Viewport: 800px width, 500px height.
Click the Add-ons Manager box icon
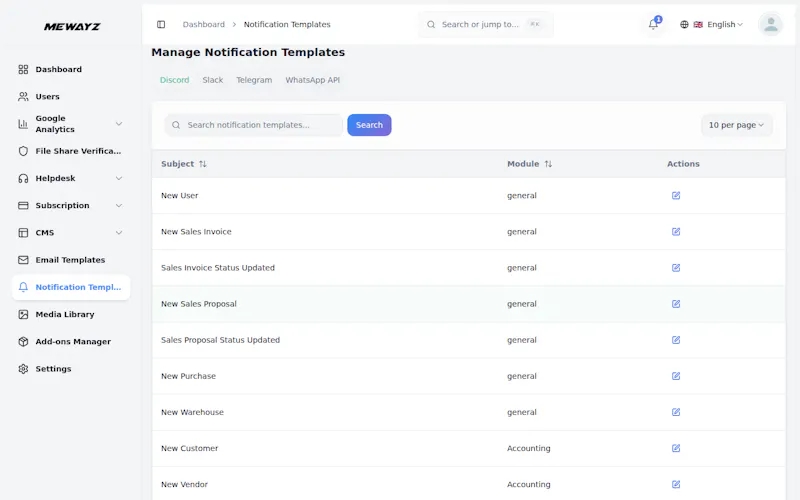tap(23, 341)
